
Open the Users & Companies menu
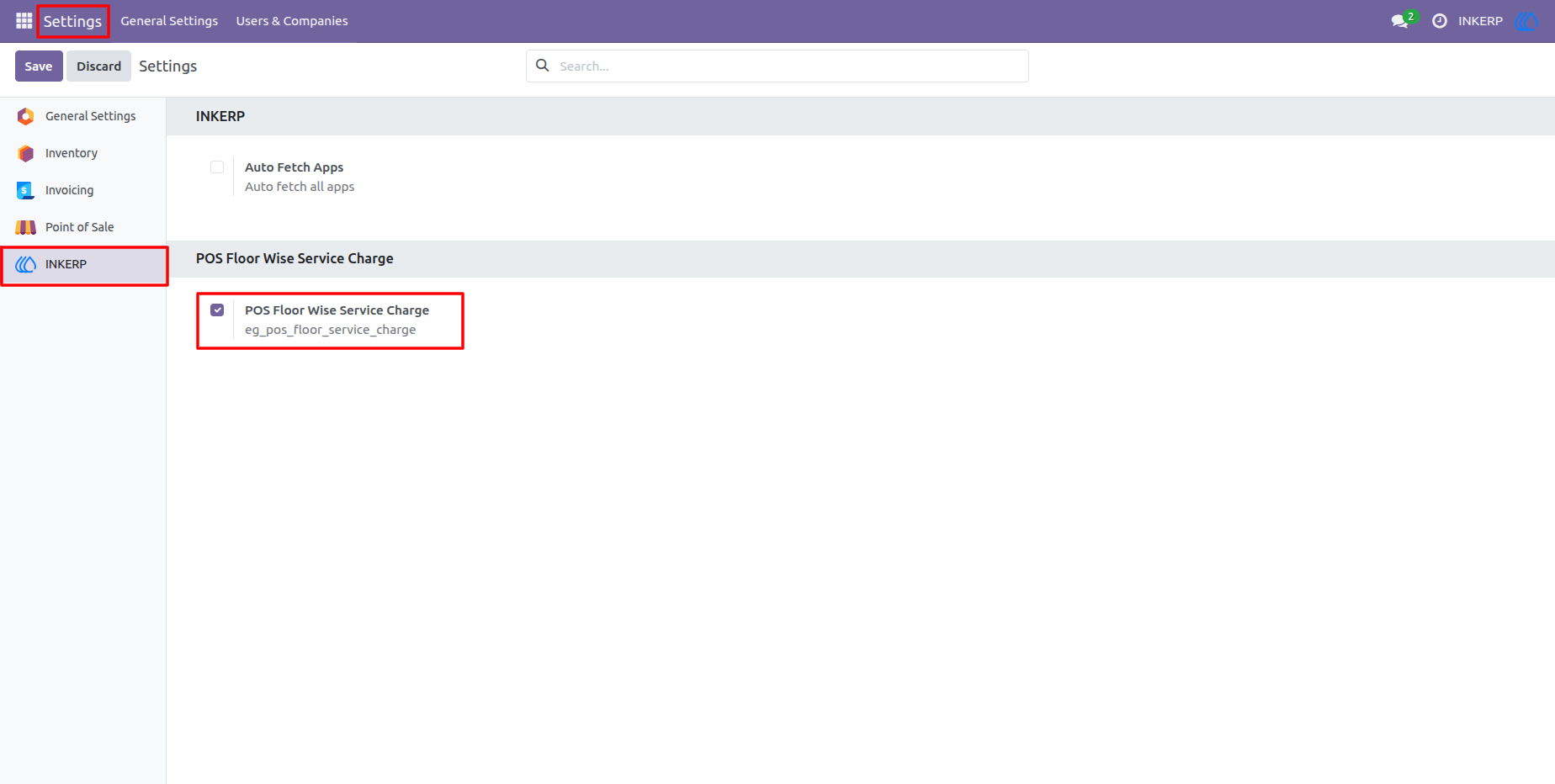pyautogui.click(x=292, y=21)
